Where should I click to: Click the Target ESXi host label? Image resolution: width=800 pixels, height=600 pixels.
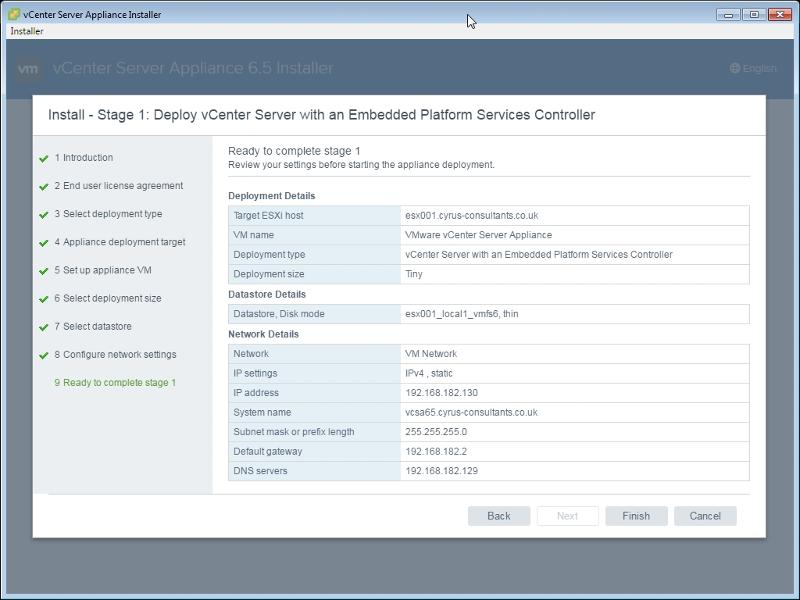tap(268, 215)
